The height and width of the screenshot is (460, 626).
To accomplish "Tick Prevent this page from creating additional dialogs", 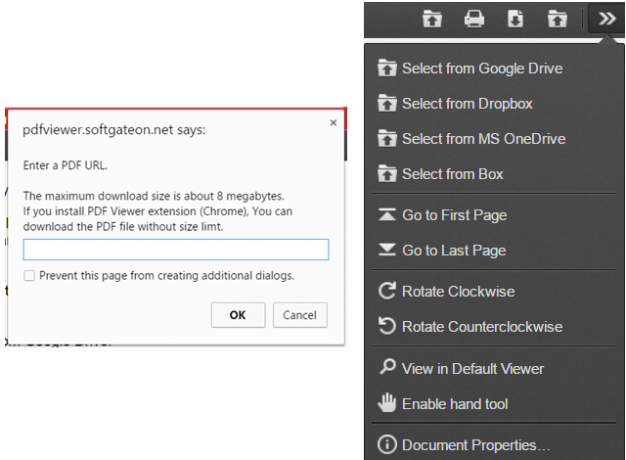I will coord(29,276).
